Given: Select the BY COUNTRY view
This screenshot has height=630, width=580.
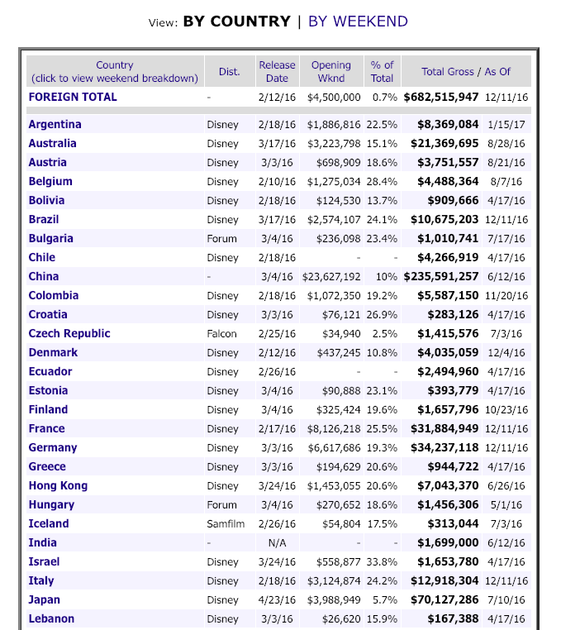Looking at the screenshot, I should pyautogui.click(x=237, y=21).
